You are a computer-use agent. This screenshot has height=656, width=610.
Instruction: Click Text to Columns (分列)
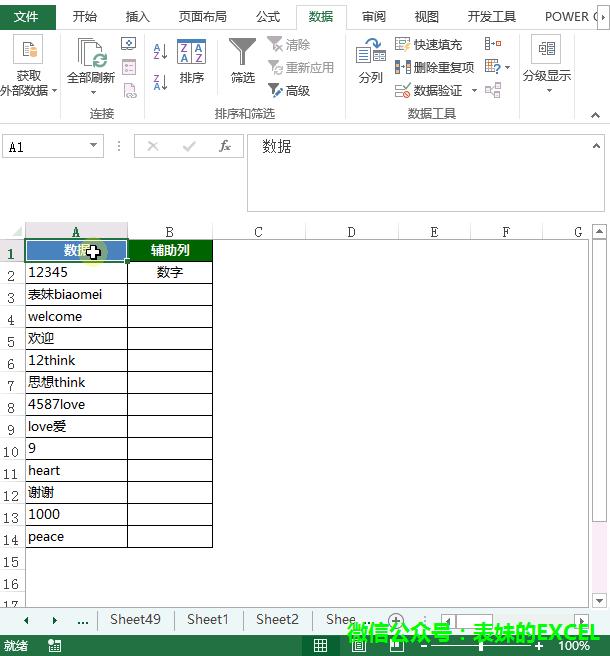(x=371, y=61)
